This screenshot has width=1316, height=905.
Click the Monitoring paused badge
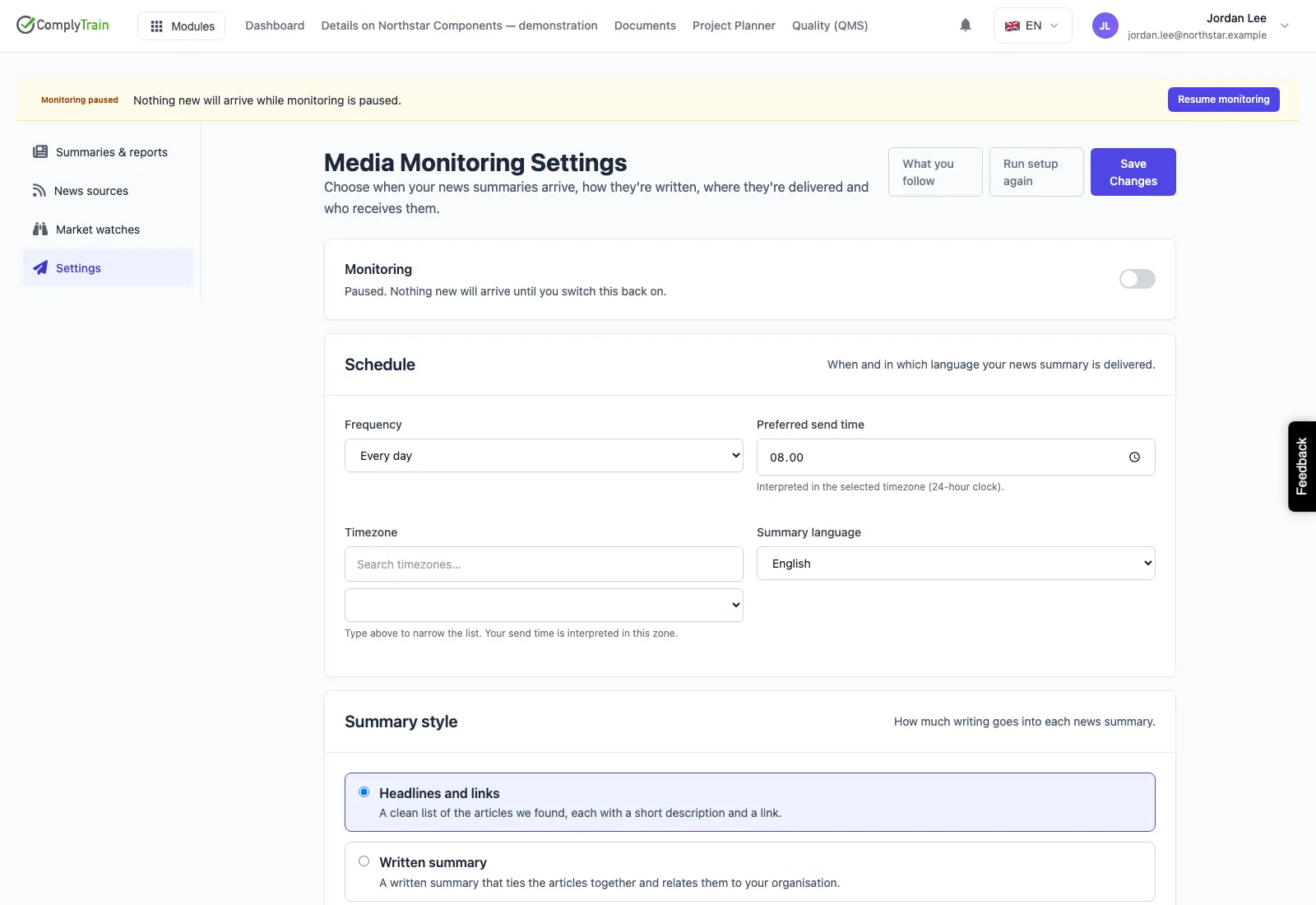click(80, 100)
